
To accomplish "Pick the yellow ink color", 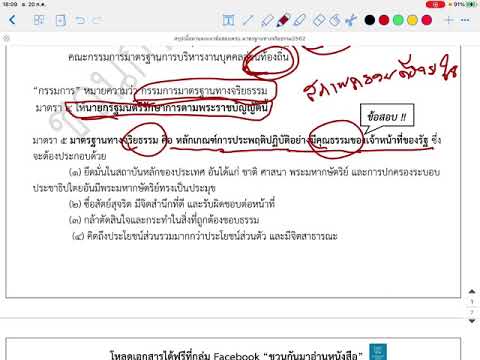I will click(412, 20).
